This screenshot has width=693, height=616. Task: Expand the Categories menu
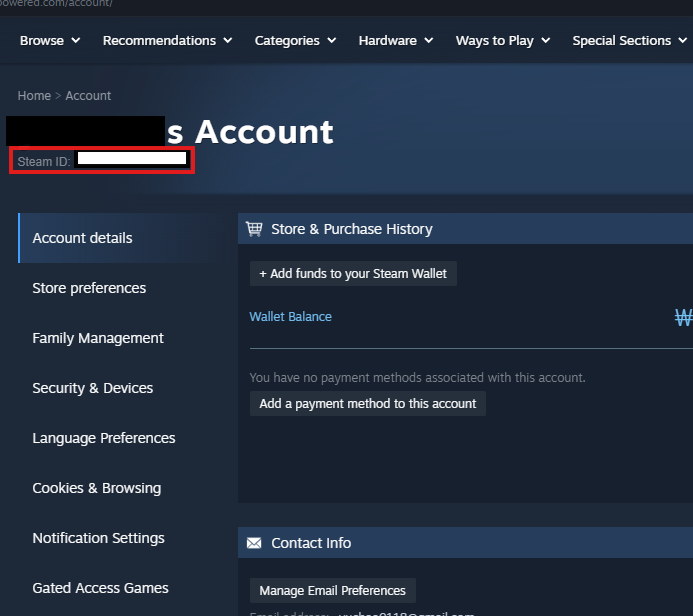point(296,41)
